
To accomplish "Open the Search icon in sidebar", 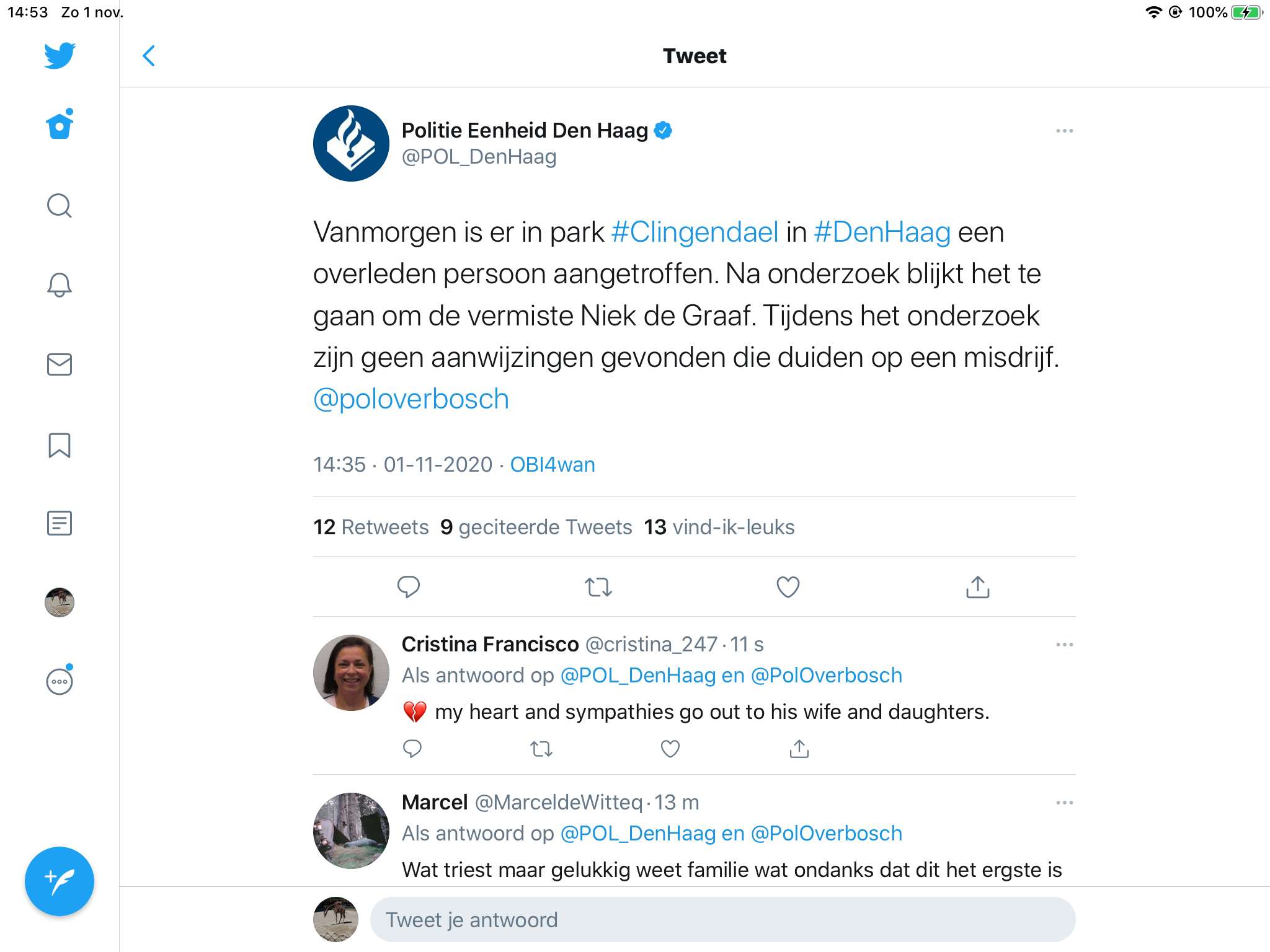I will pyautogui.click(x=60, y=206).
